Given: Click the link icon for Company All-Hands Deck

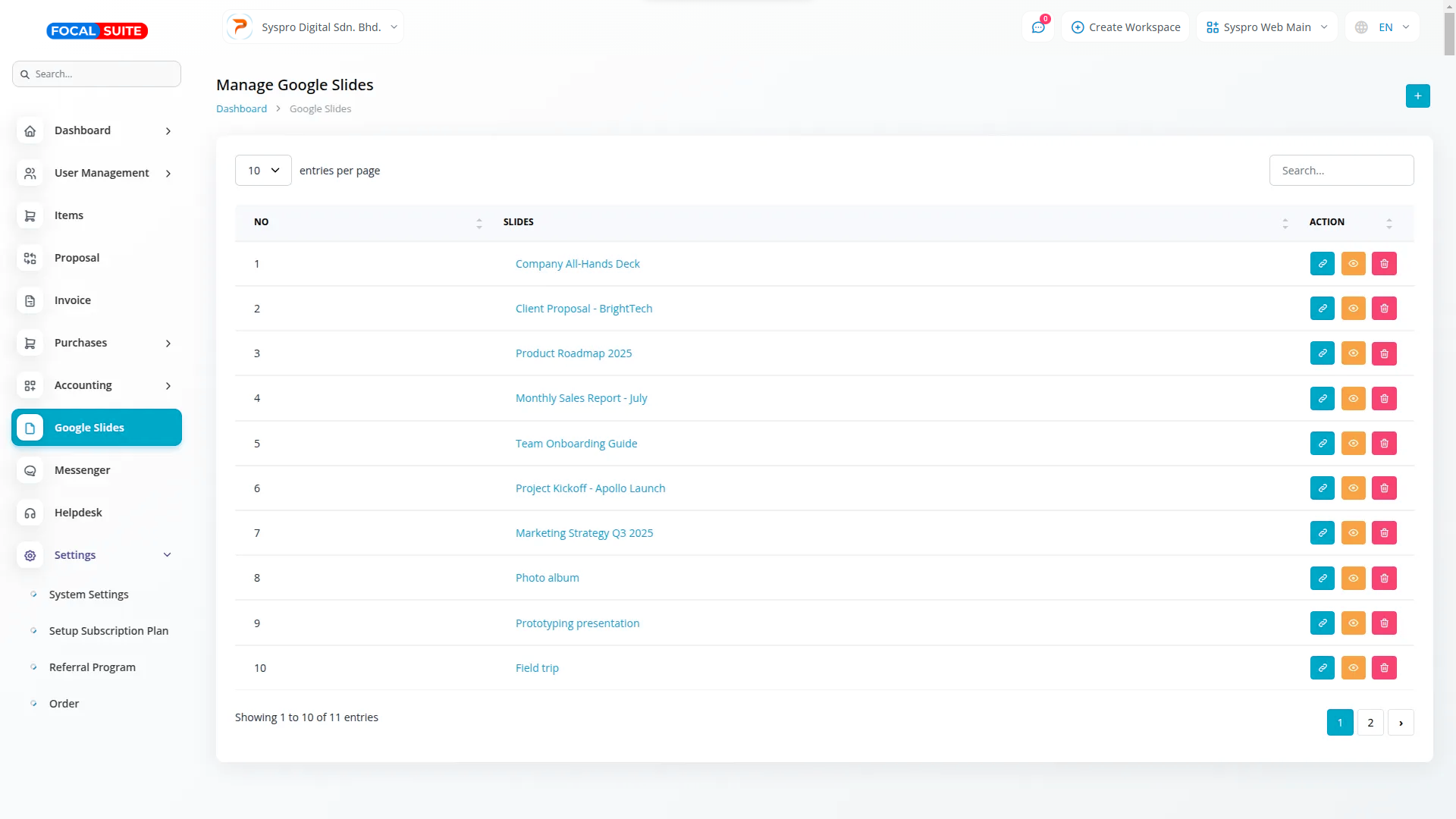Looking at the screenshot, I should 1322,264.
